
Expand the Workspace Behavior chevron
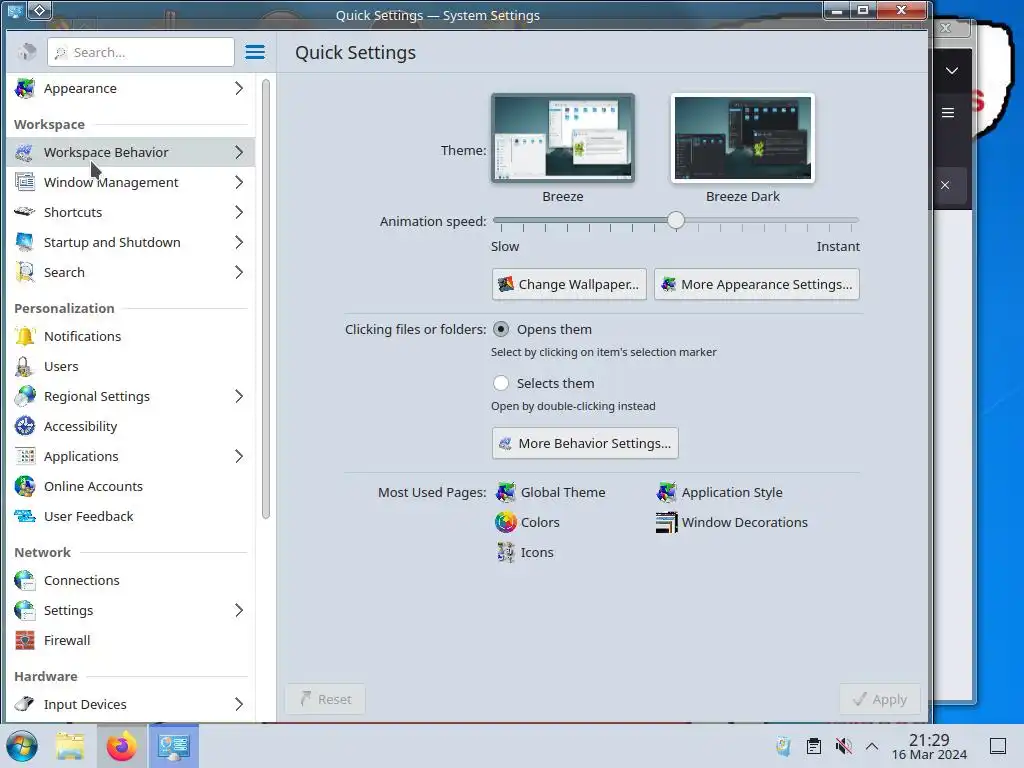(239, 152)
